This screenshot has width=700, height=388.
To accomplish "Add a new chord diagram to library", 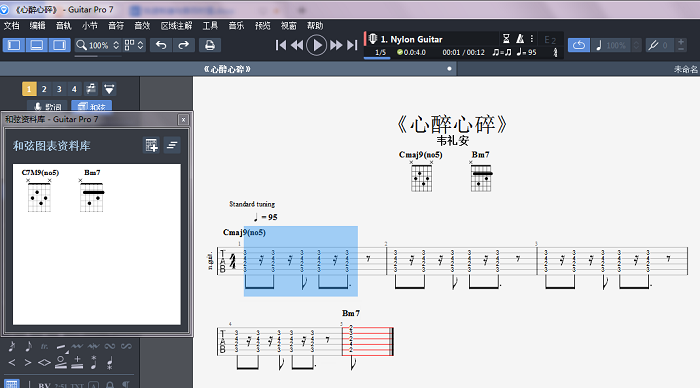I will click(151, 145).
